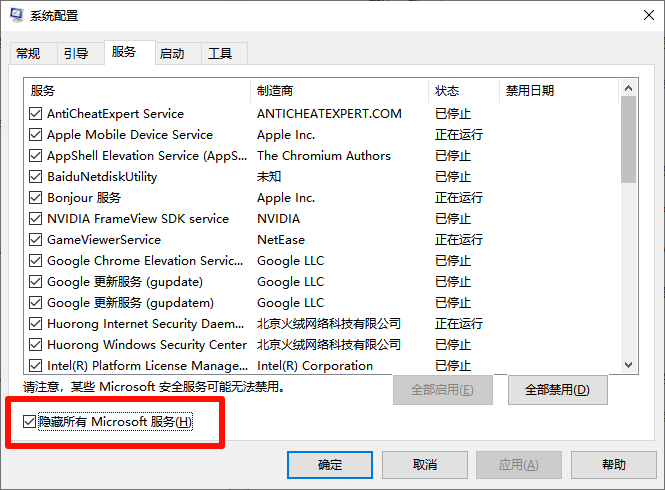Click the scrollbar up arrow
The image size is (665, 490).
click(x=629, y=88)
